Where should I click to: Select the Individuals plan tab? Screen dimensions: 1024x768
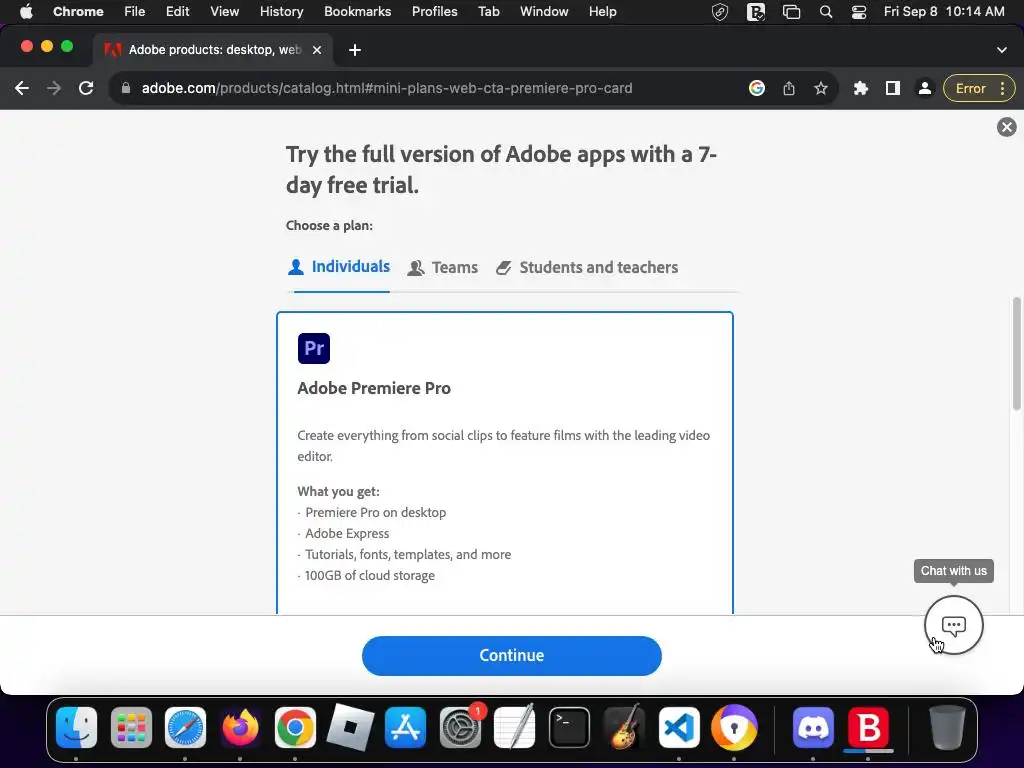339,266
